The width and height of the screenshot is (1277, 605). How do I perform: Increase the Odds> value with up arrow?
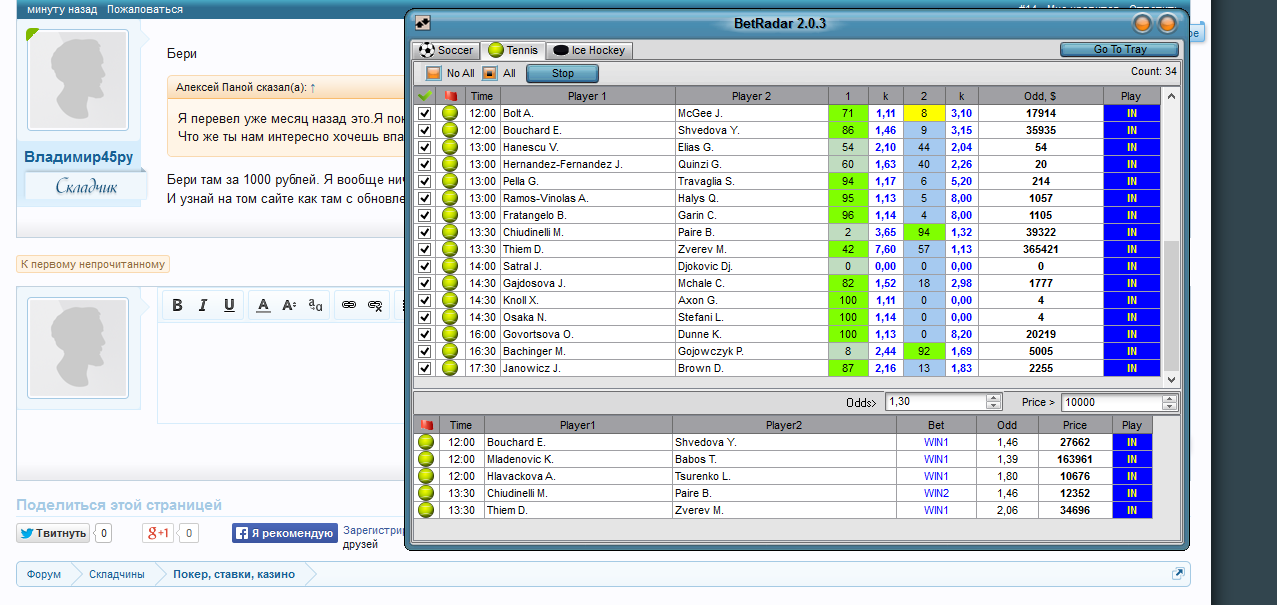pos(993,398)
